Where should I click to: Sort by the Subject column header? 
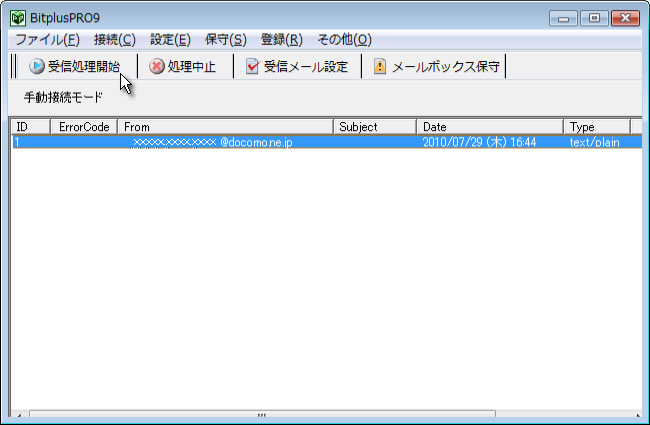tap(375, 127)
